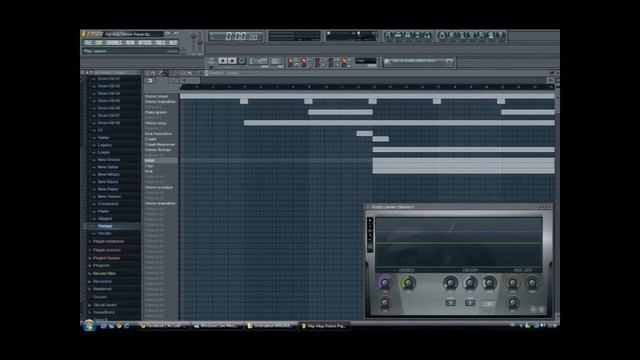Viewport: 640px width, 360px height.
Task: Click the online news hint bar
Action: [x=418, y=62]
